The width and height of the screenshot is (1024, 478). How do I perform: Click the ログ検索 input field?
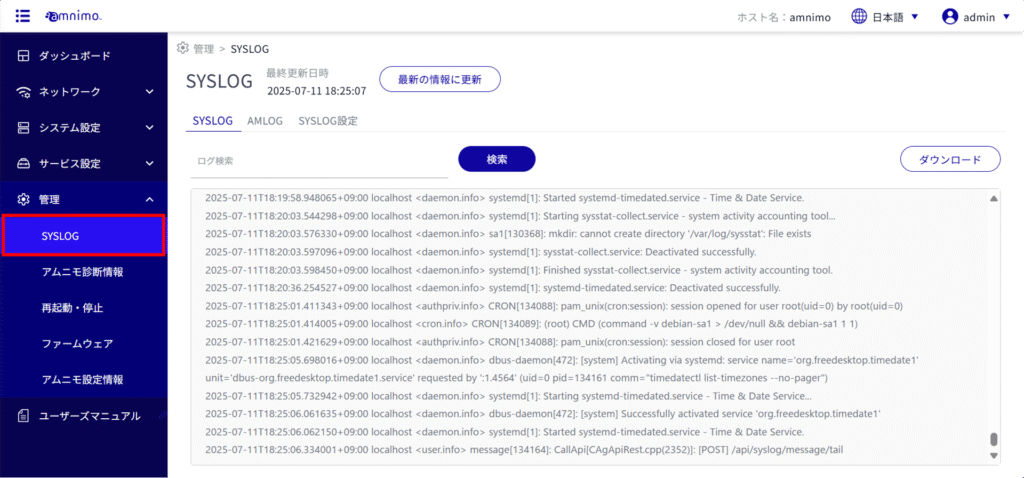(x=318, y=160)
